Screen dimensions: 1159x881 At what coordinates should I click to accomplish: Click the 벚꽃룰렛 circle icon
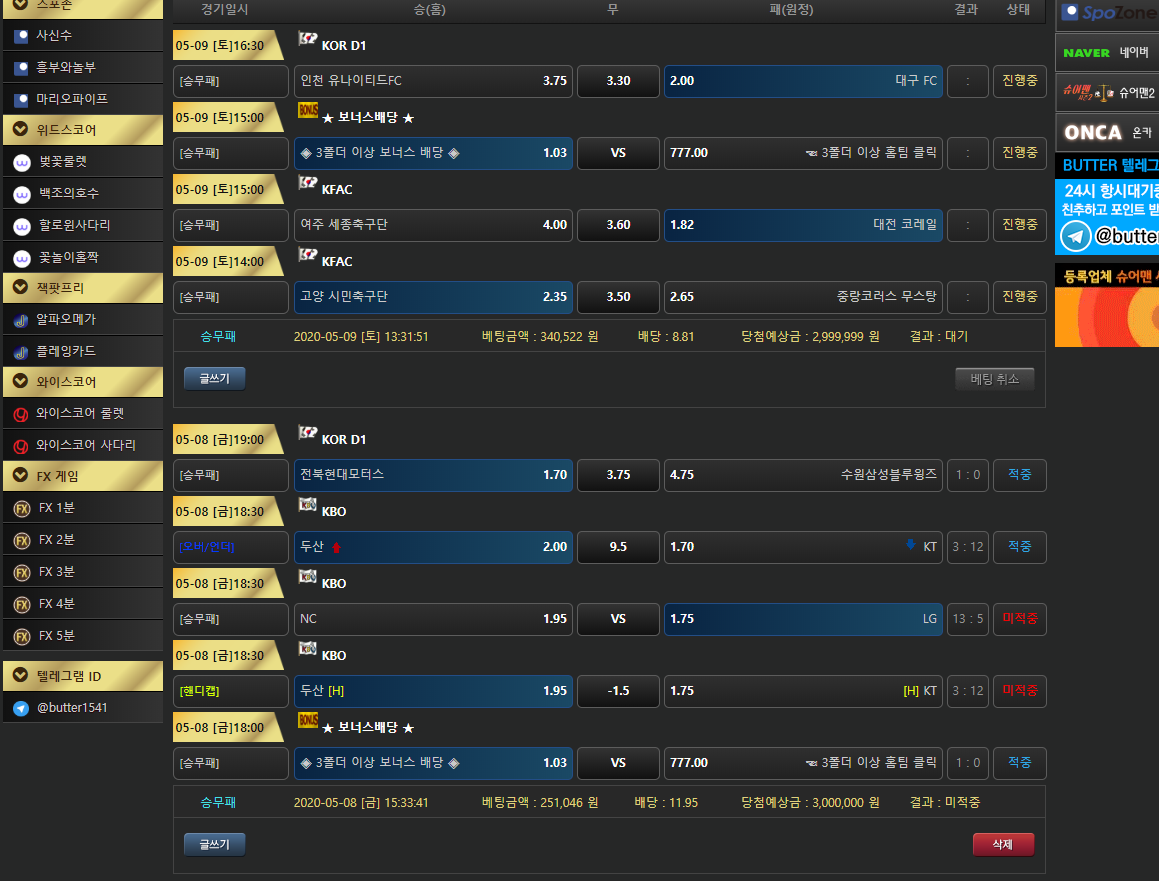(21, 161)
